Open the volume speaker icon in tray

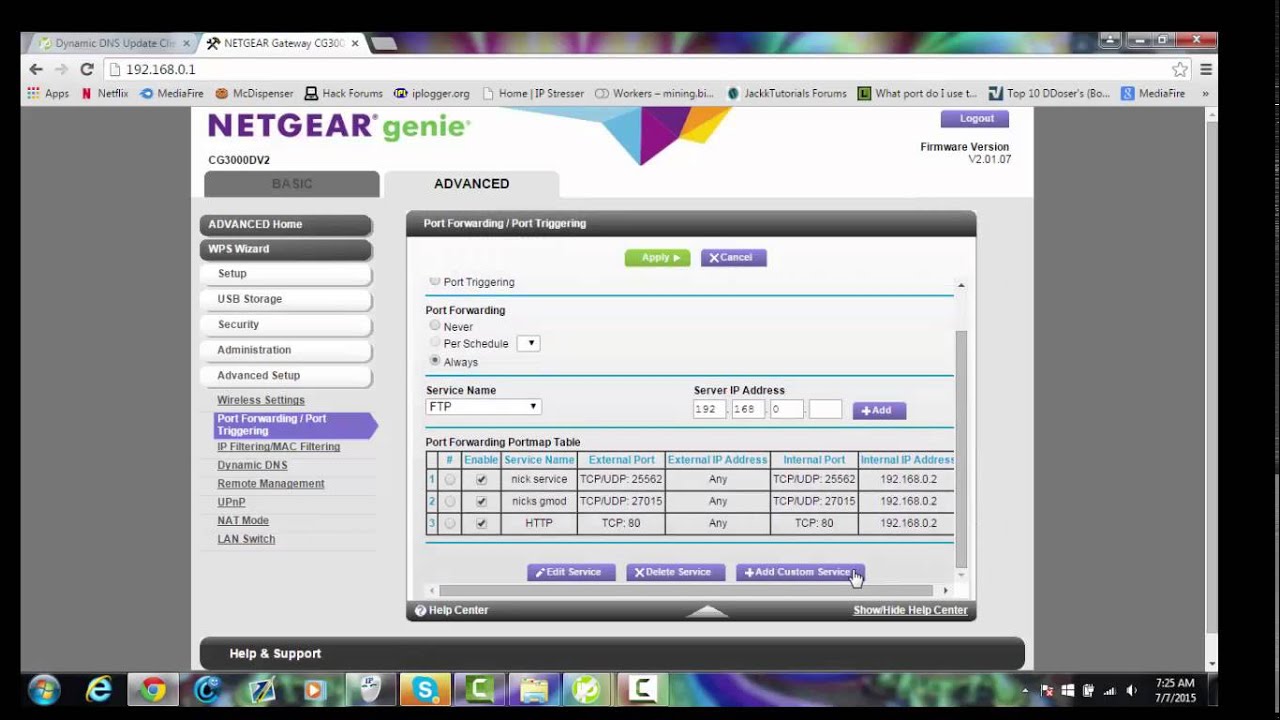coord(1131,690)
